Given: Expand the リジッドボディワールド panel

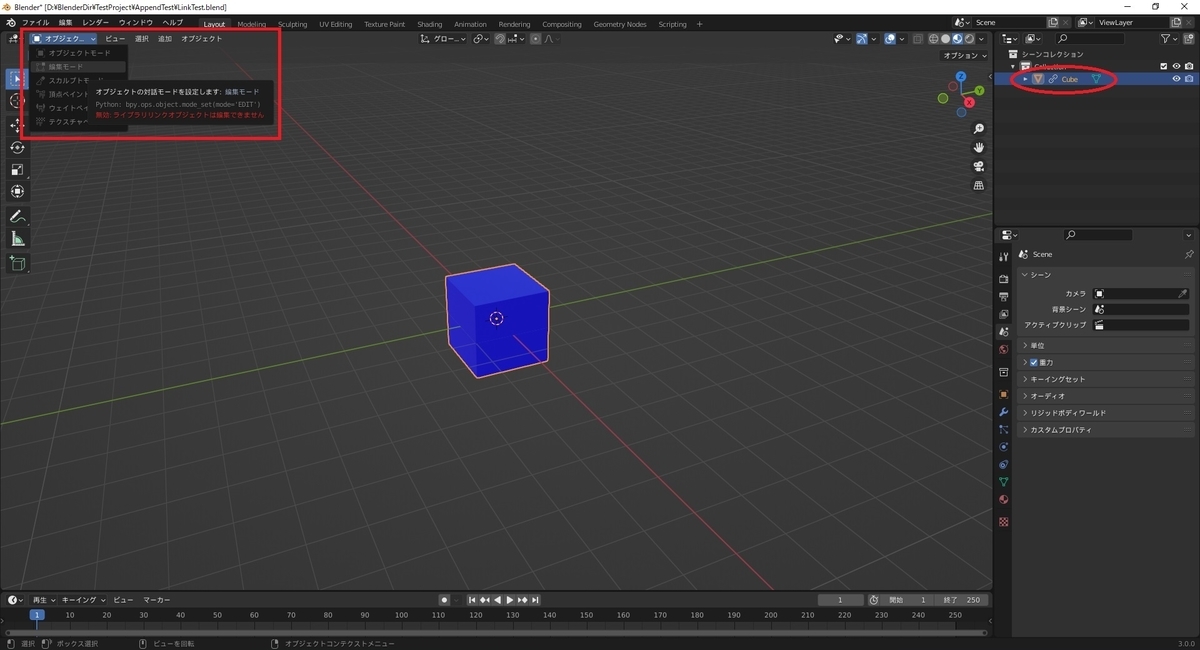Looking at the screenshot, I should (1106, 413).
